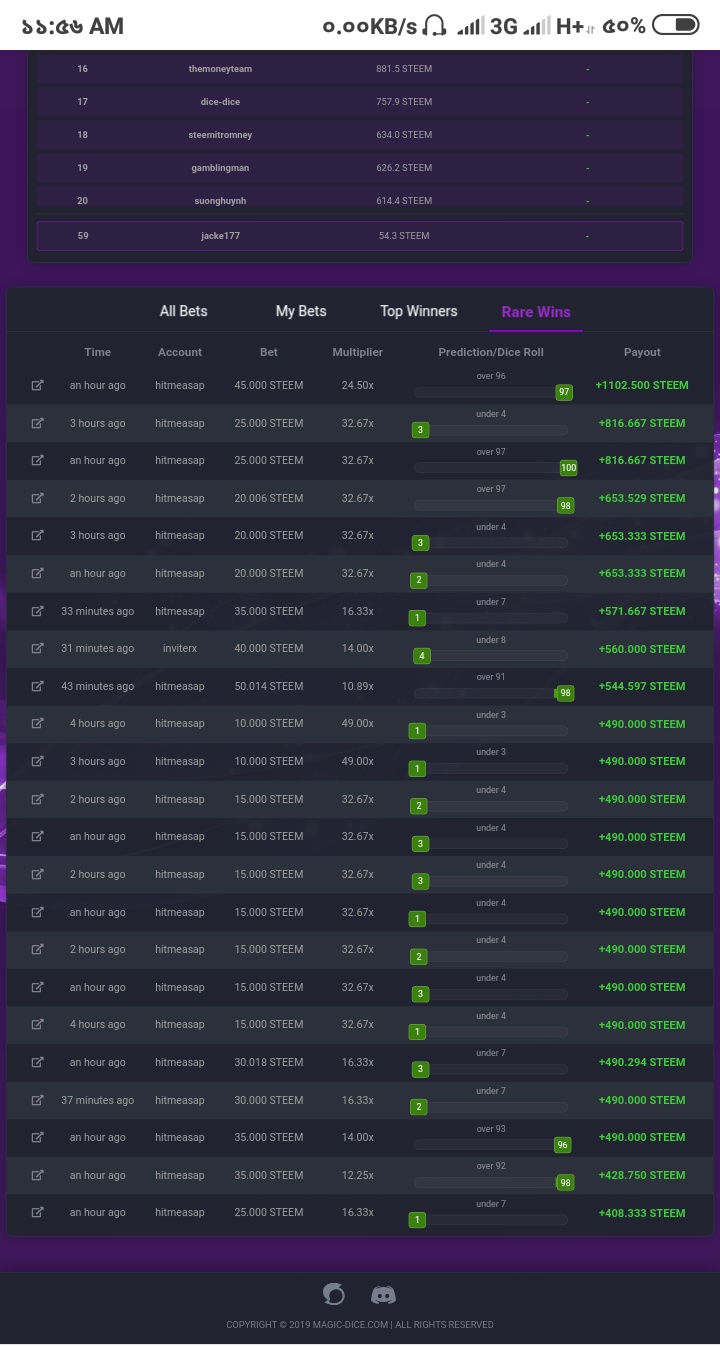720x1346 pixels.
Task: Open external link icon for inviterx's bet
Action: [x=38, y=648]
